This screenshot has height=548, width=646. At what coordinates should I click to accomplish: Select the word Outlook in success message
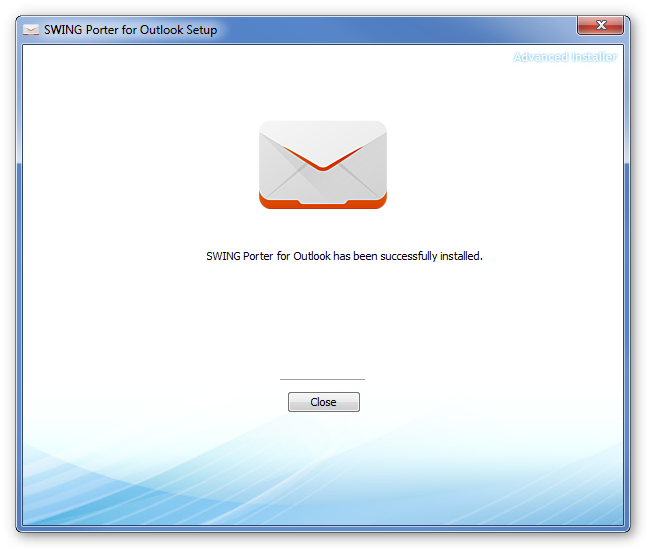pos(312,256)
